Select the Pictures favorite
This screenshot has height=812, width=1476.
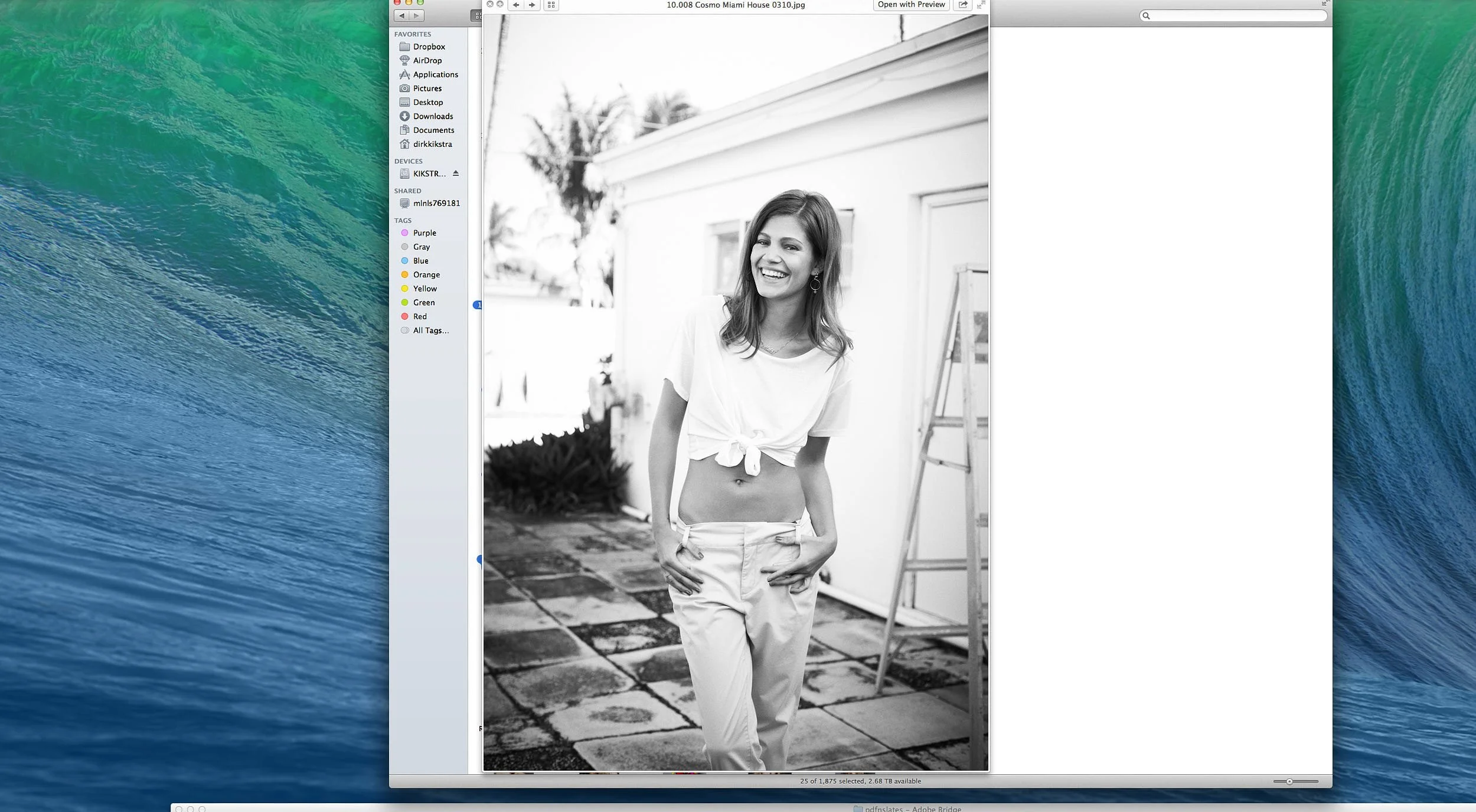[x=427, y=88]
